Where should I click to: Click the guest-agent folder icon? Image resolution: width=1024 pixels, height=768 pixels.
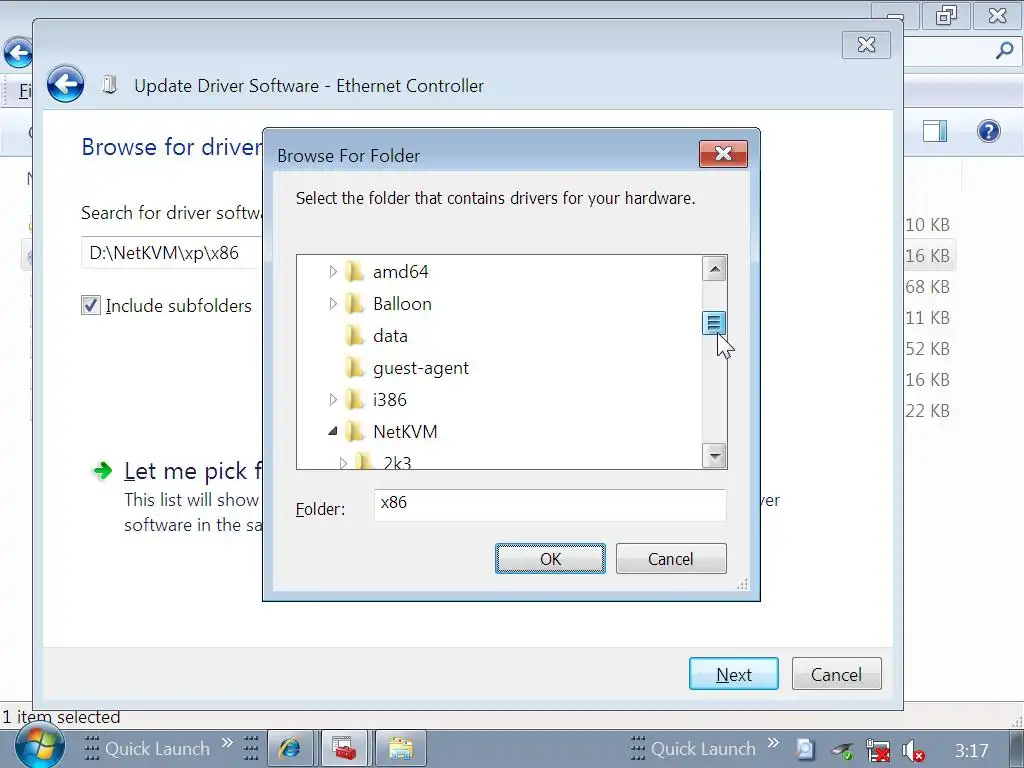354,368
